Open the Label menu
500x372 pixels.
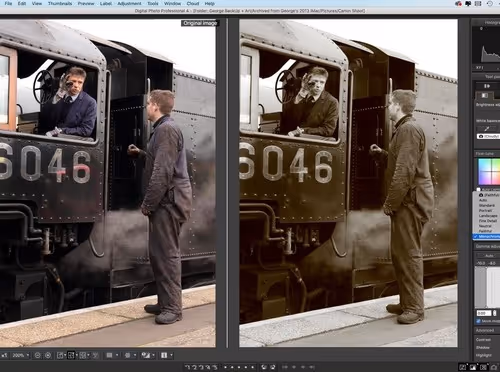[106, 3]
